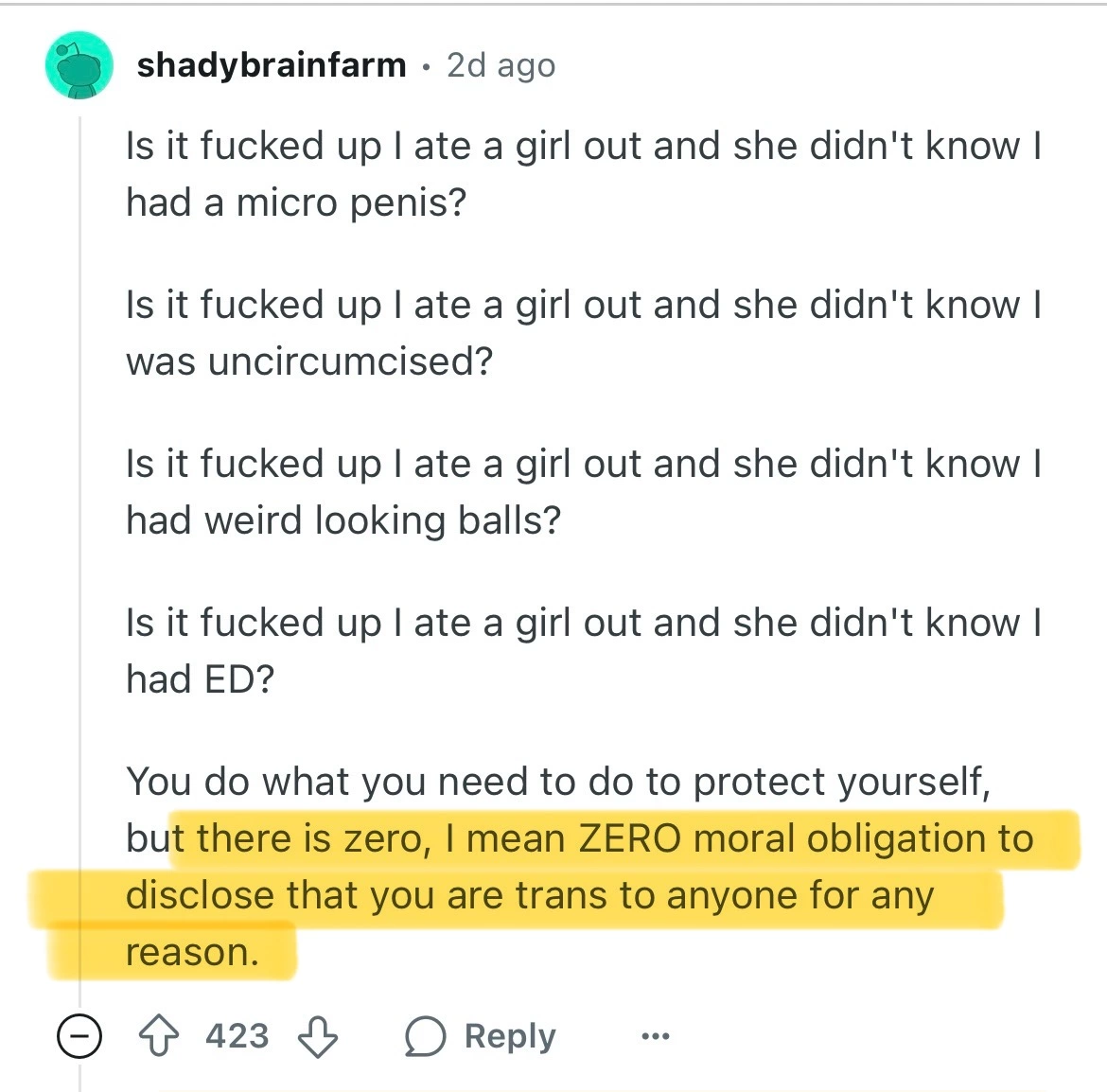Click the speech bubble reply icon
The width and height of the screenshot is (1107, 1092).
425,1036
